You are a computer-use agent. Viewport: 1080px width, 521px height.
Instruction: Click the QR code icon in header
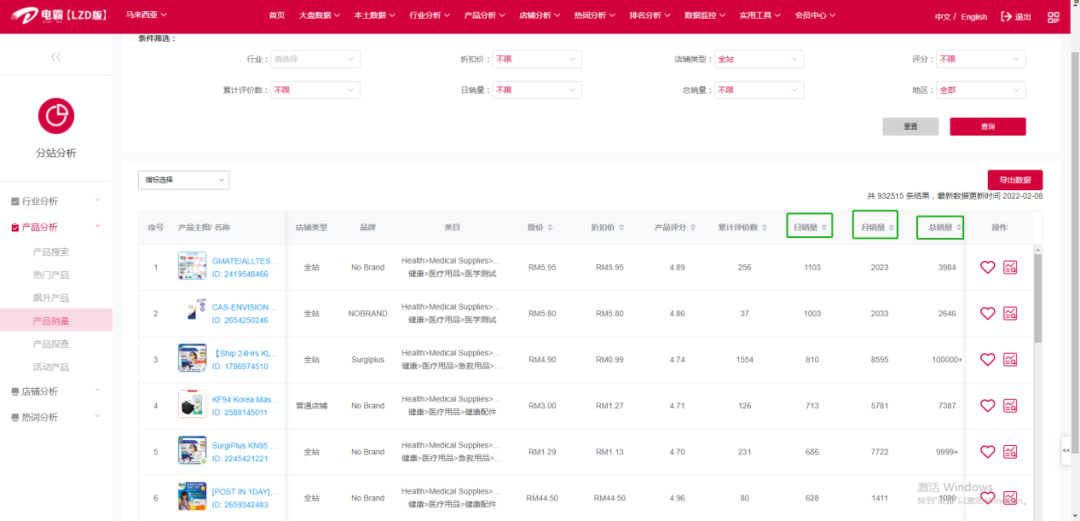click(x=1053, y=17)
